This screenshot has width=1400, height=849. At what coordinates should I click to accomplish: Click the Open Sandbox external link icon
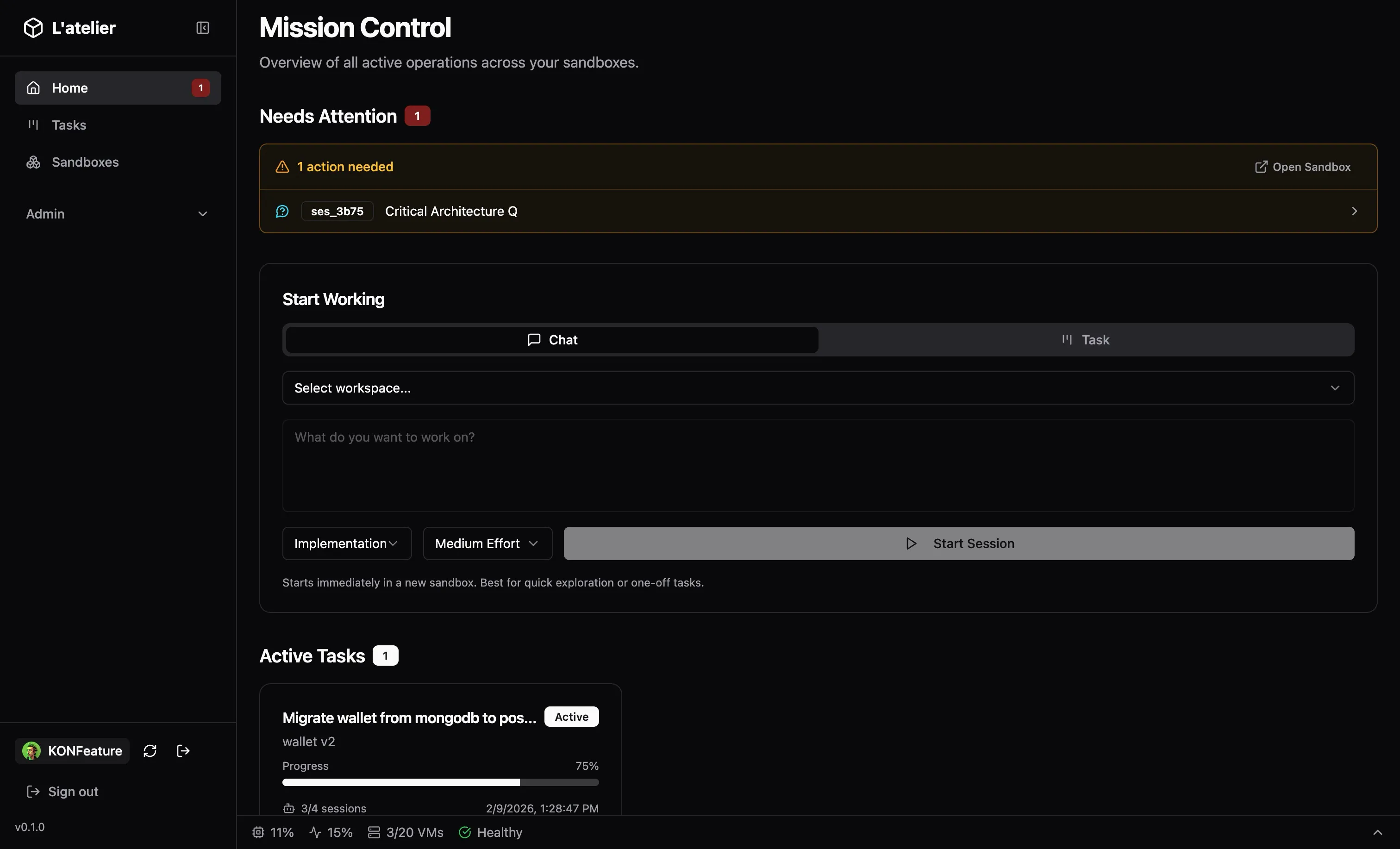click(1261, 167)
